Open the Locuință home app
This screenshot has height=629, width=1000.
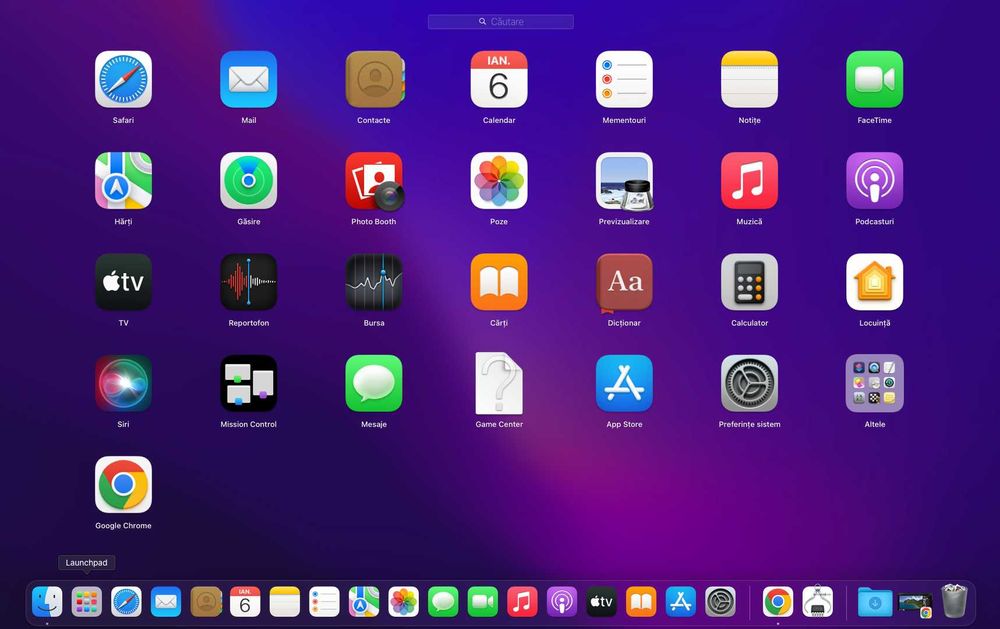click(x=874, y=282)
